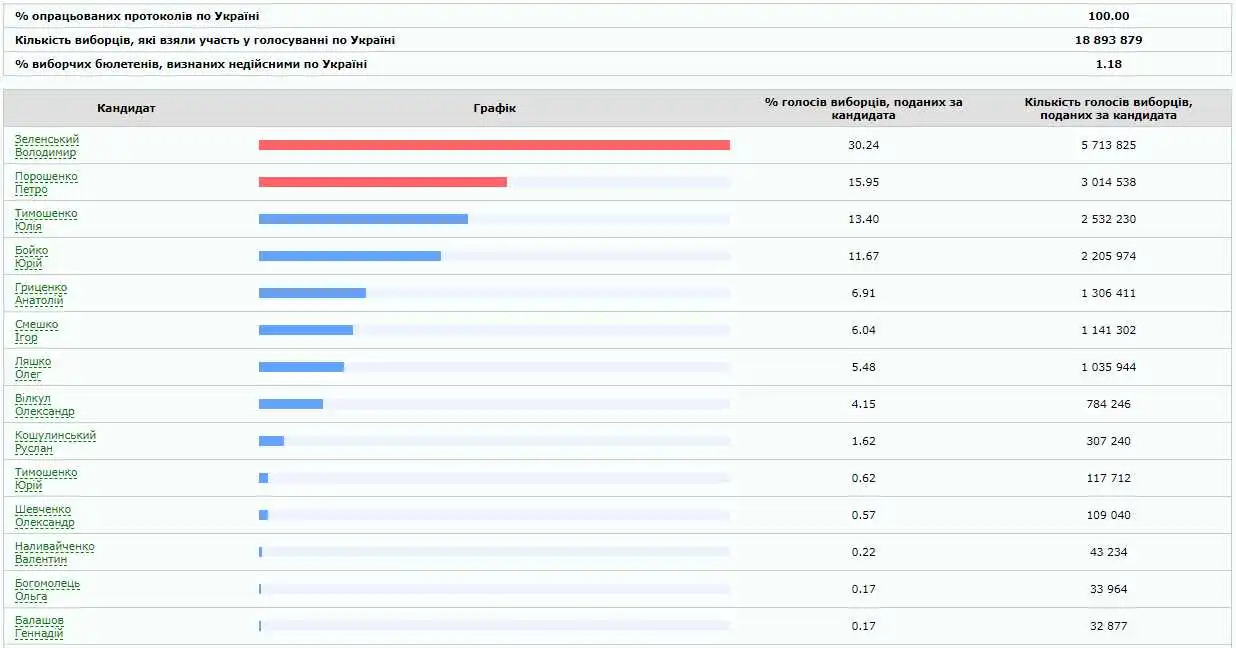Open candidate link Зеленський Володимир
The image size is (1236, 648).
point(46,146)
